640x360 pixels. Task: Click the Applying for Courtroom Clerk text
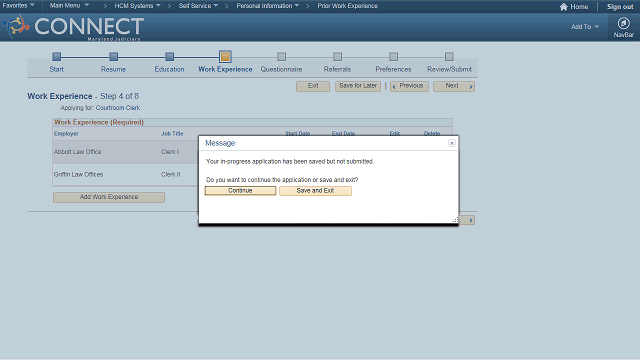coord(100,108)
